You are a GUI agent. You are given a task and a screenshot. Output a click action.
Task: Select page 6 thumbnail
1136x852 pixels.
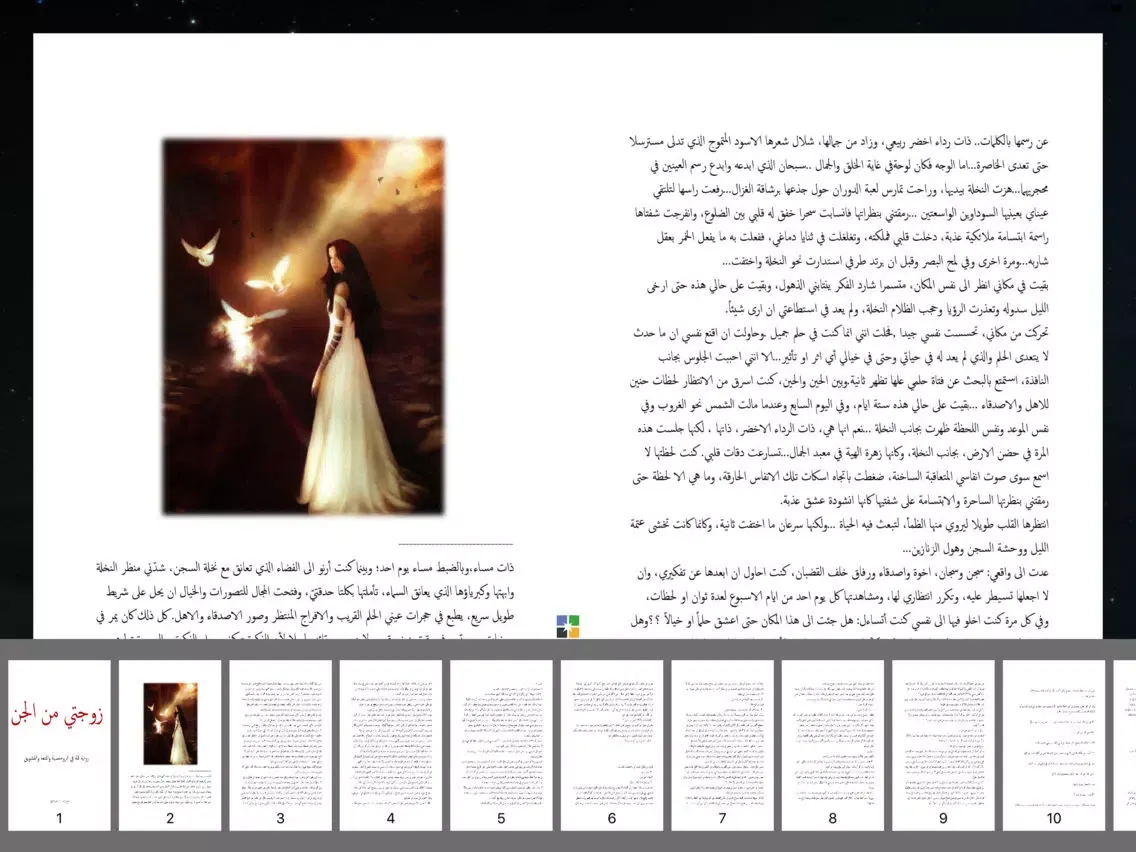611,745
